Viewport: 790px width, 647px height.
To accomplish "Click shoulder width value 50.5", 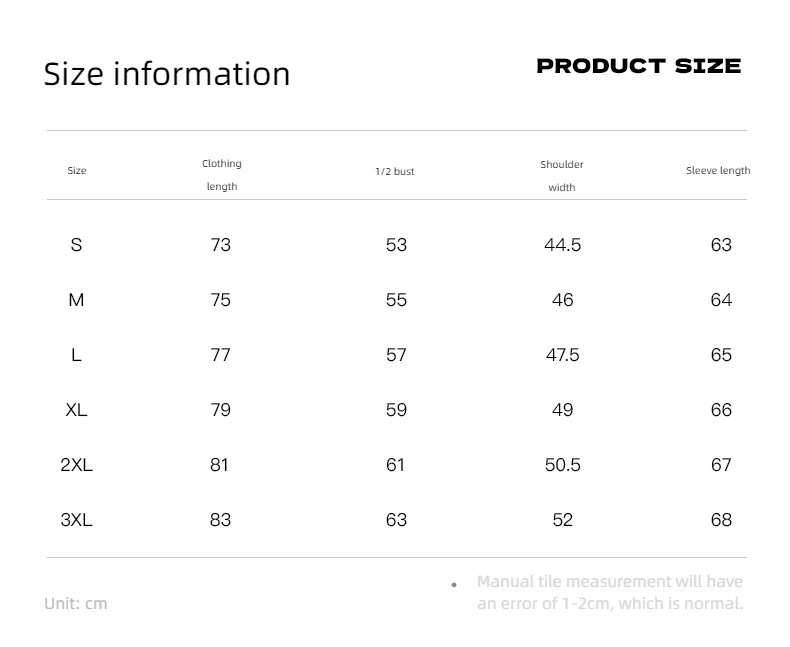I will pyautogui.click(x=562, y=465).
